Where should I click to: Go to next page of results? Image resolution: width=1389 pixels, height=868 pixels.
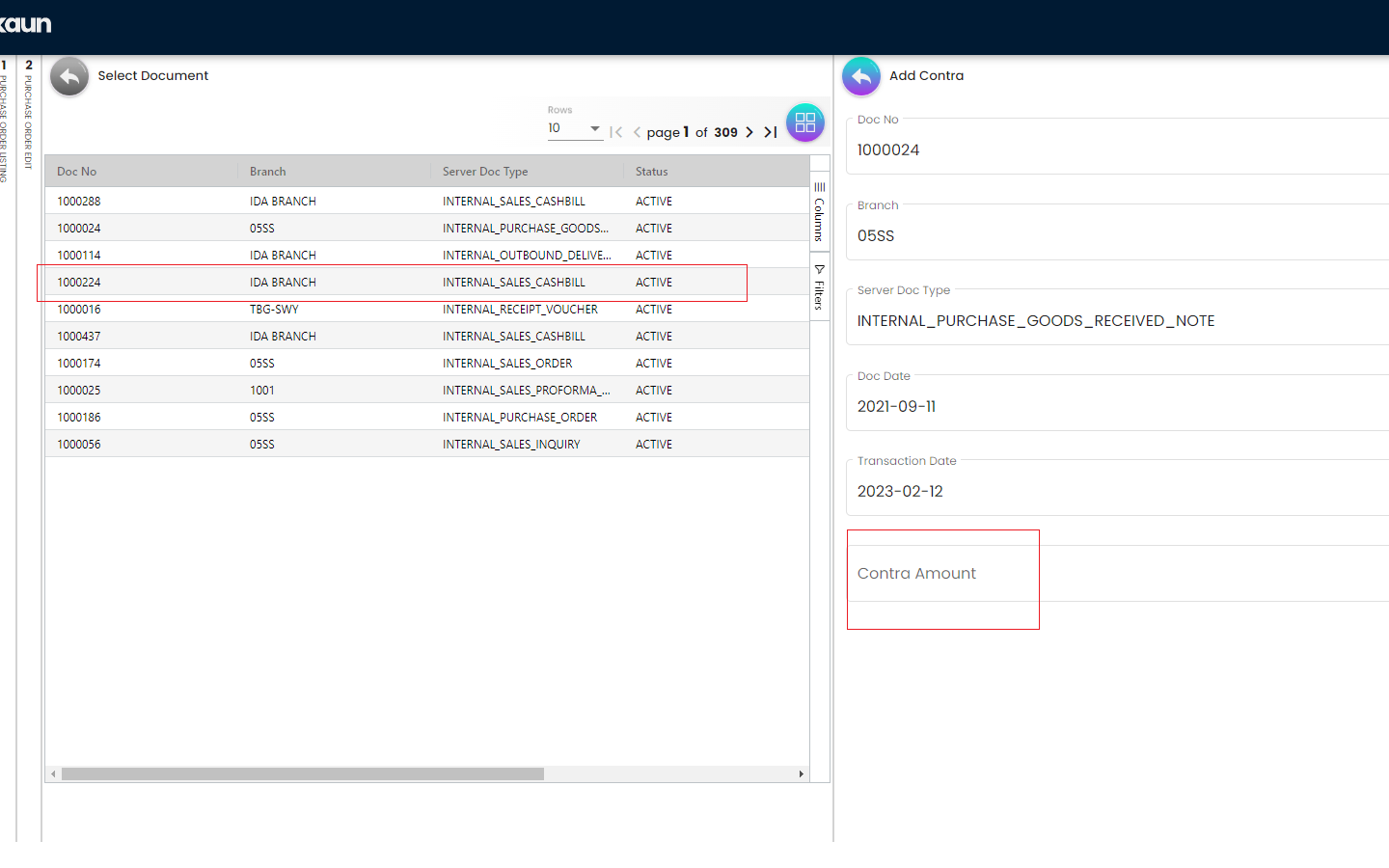click(x=749, y=132)
